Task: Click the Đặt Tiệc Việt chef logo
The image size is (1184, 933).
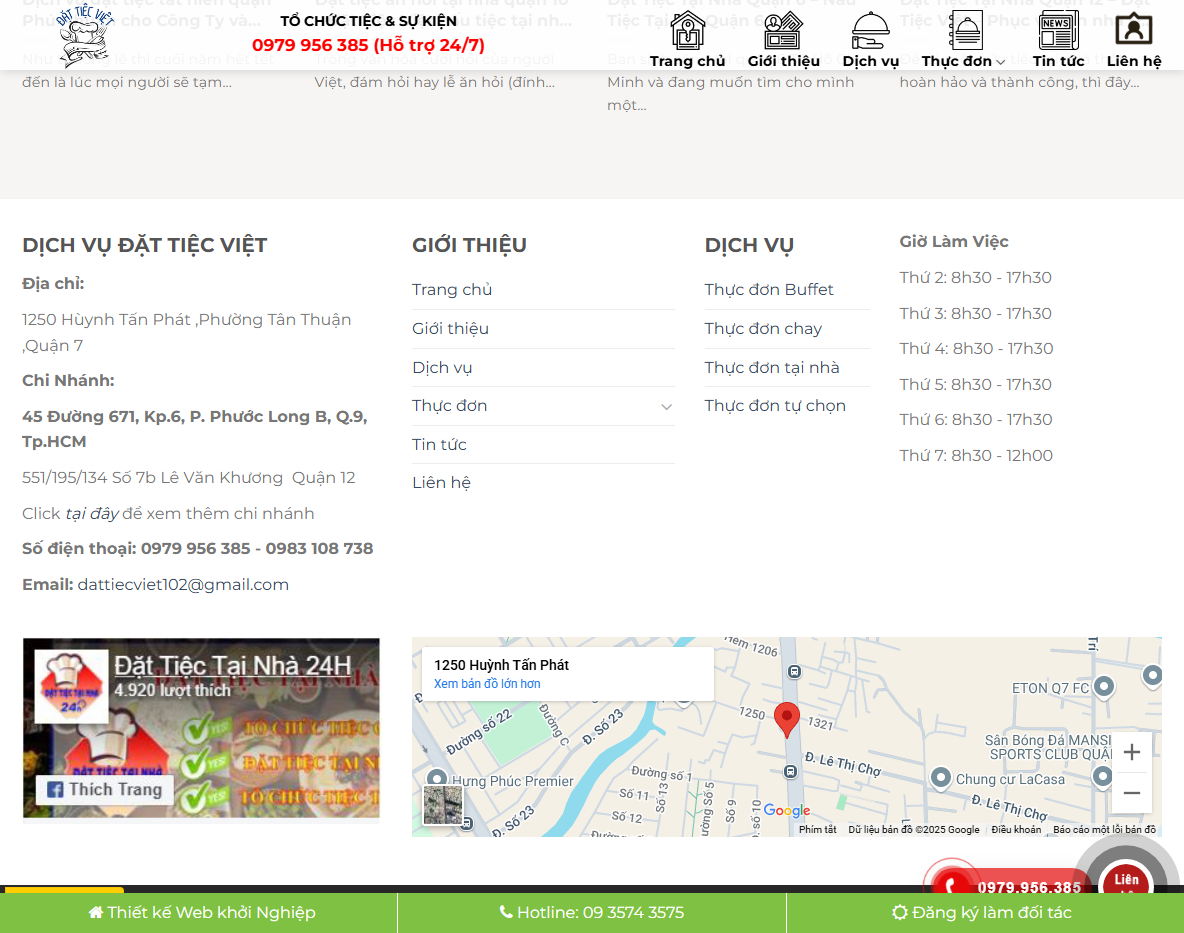Action: click(x=84, y=37)
